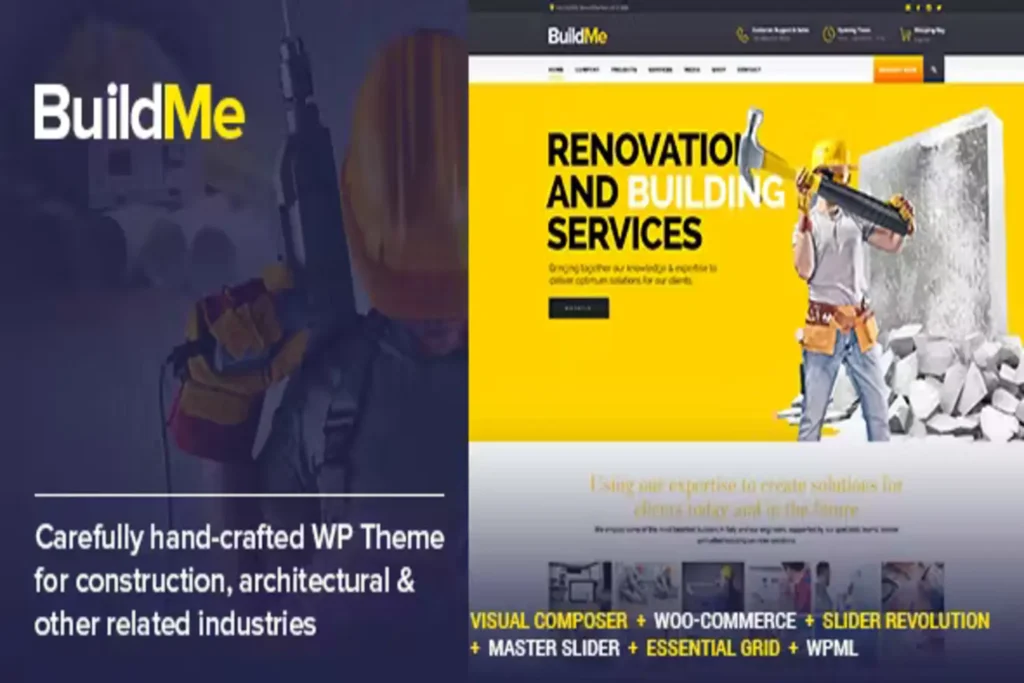Open the first thumbnail in the gallery row
This screenshot has width=1024, height=683.
579,585
